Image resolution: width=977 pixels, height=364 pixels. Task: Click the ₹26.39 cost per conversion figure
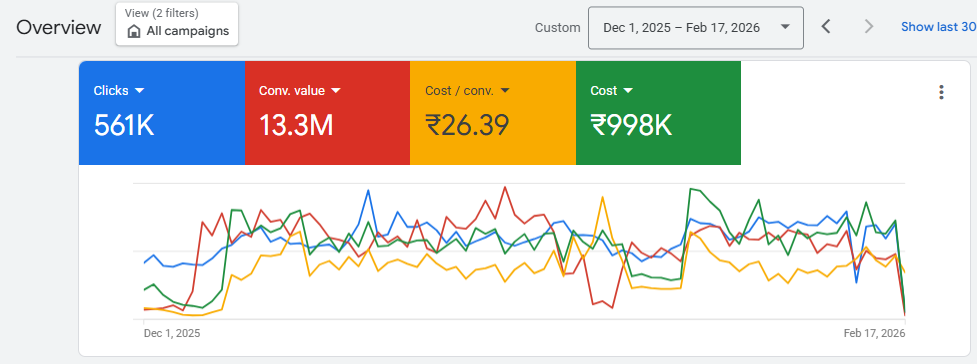[x=467, y=125]
